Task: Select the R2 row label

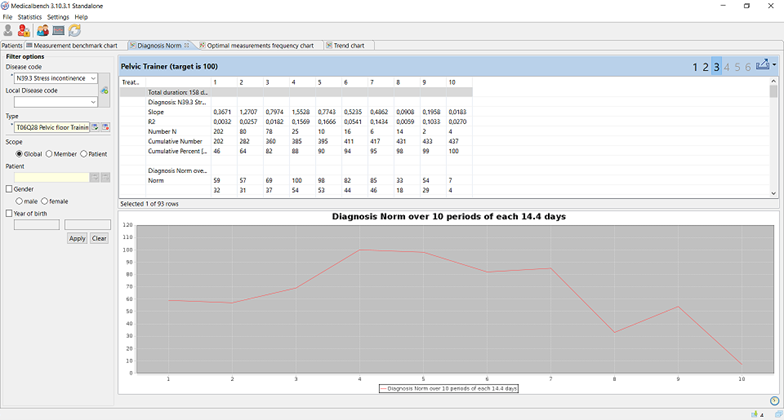Action: pyautogui.click(x=152, y=122)
